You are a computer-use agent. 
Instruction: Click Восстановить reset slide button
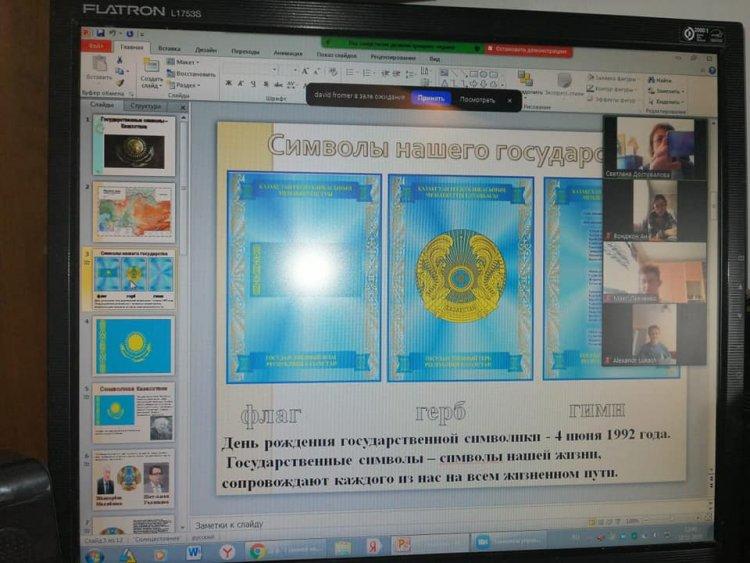[x=191, y=74]
